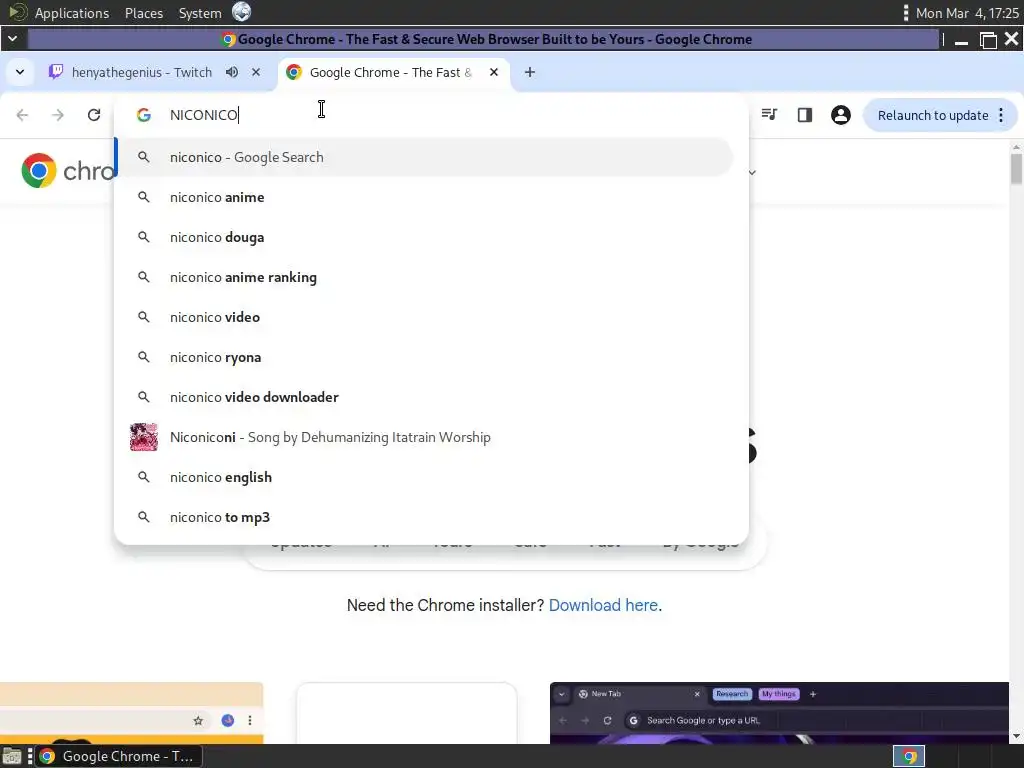Click search icon beside 'niconico to mp3'
The height and width of the screenshot is (768, 1024).
[144, 517]
